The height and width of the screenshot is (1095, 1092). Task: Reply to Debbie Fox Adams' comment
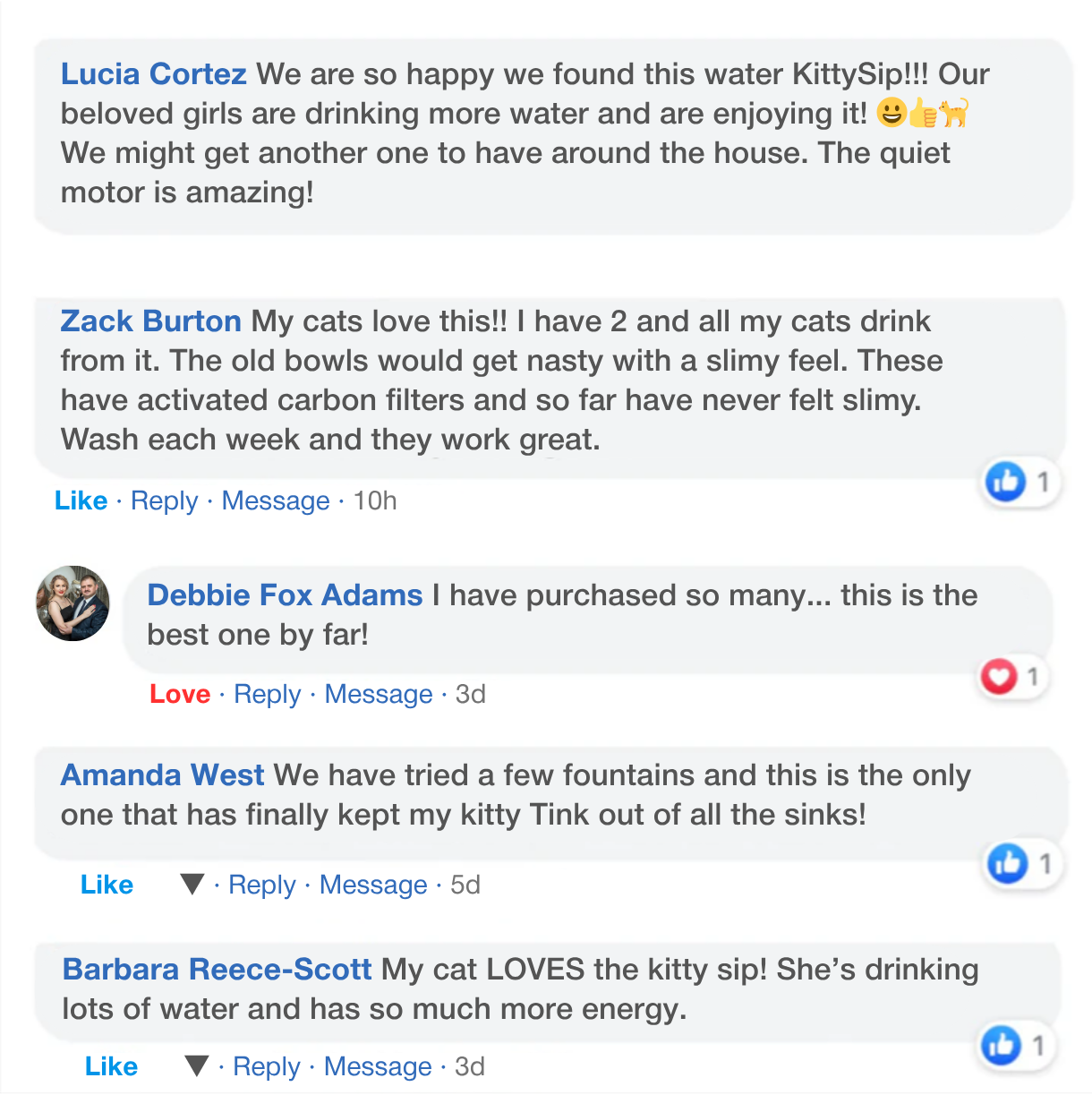point(267,694)
